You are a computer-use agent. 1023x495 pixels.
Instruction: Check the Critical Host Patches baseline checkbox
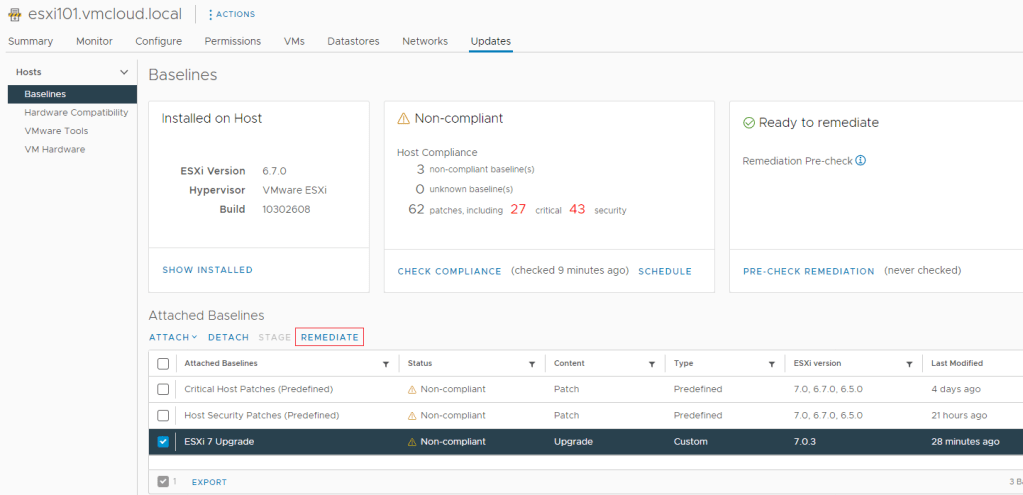click(x=163, y=389)
